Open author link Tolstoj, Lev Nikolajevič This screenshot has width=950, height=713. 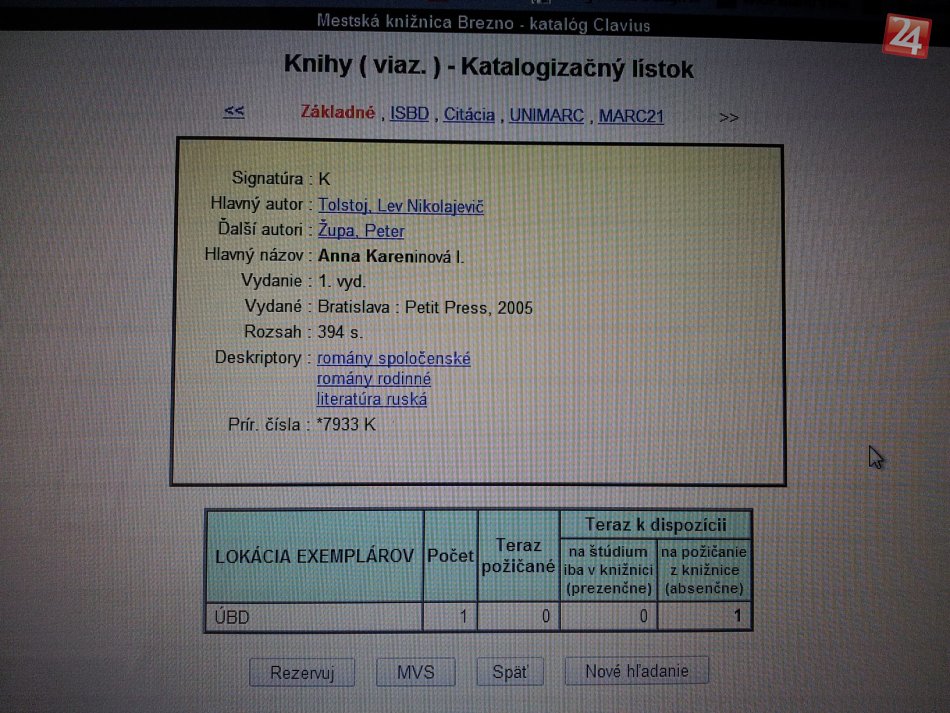pos(401,206)
